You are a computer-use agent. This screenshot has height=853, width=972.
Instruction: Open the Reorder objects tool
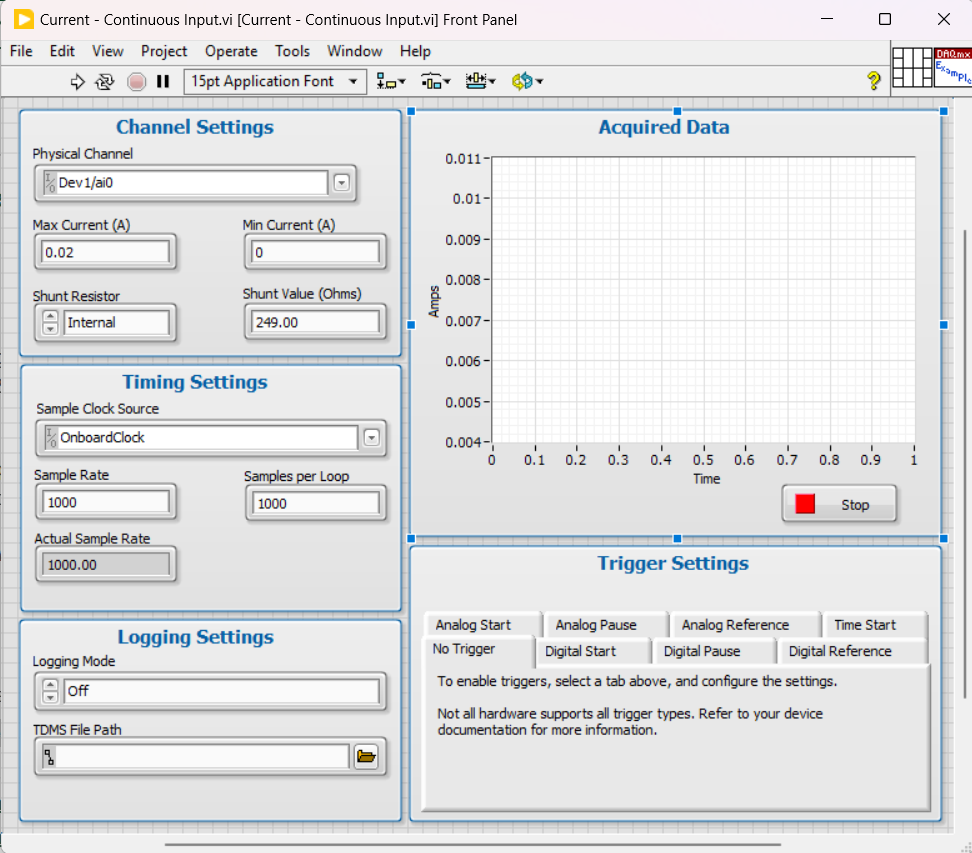click(528, 81)
